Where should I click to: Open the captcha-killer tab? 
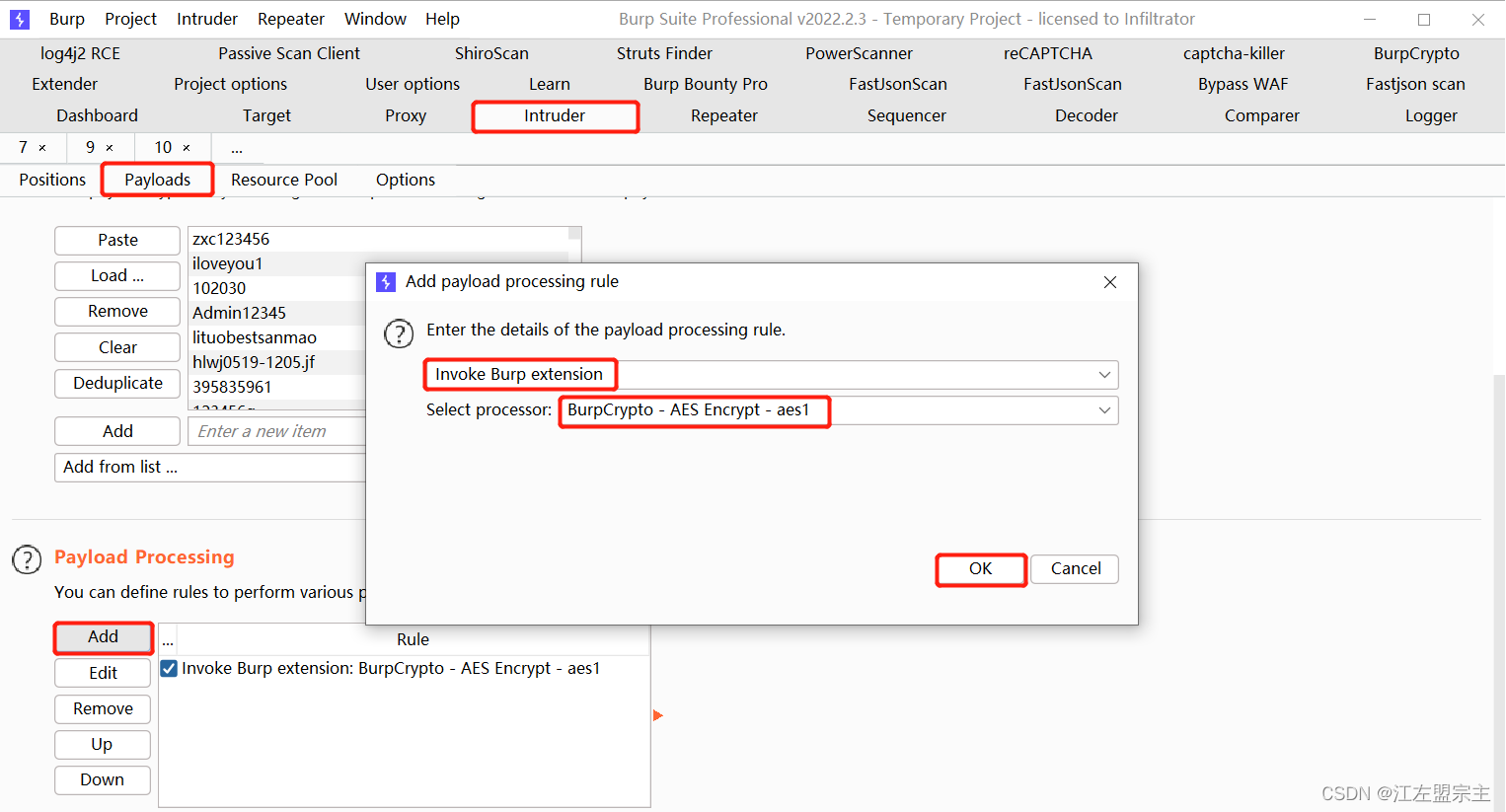coord(1234,53)
